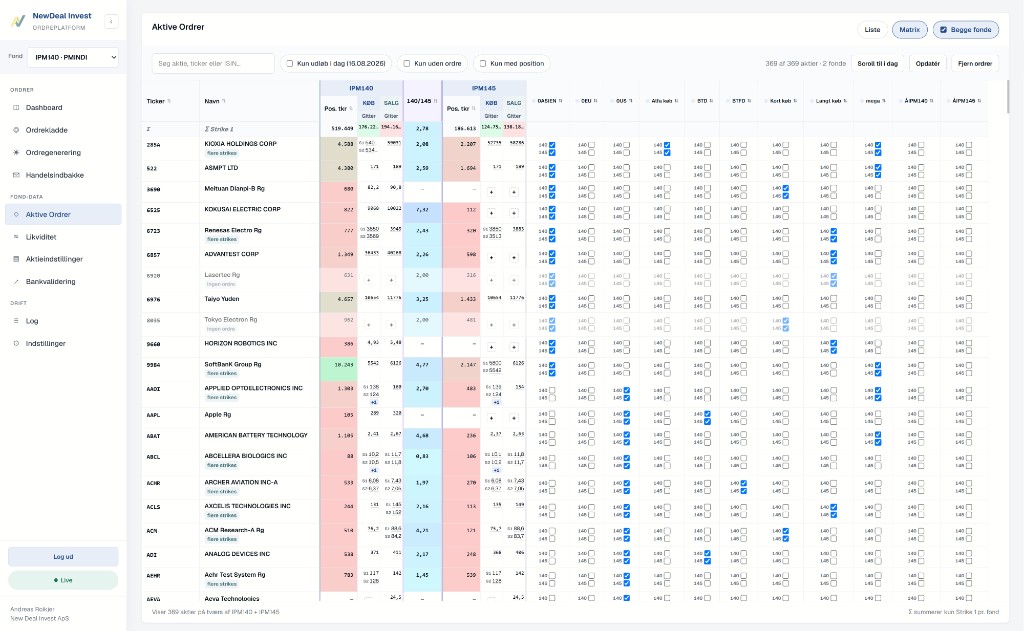The image size is (1024, 631).
Task: Click the sort icon next to Kort køb
Action: 795,101
